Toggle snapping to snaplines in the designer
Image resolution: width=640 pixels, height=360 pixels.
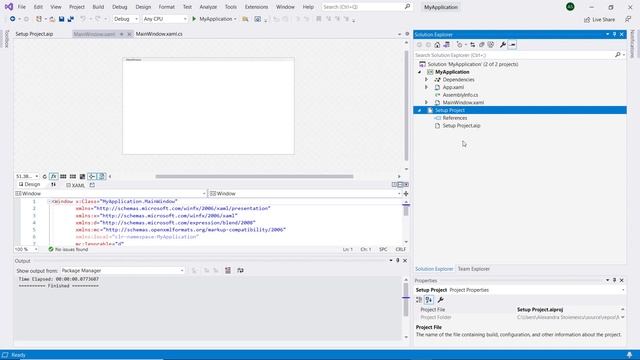coord(92,176)
